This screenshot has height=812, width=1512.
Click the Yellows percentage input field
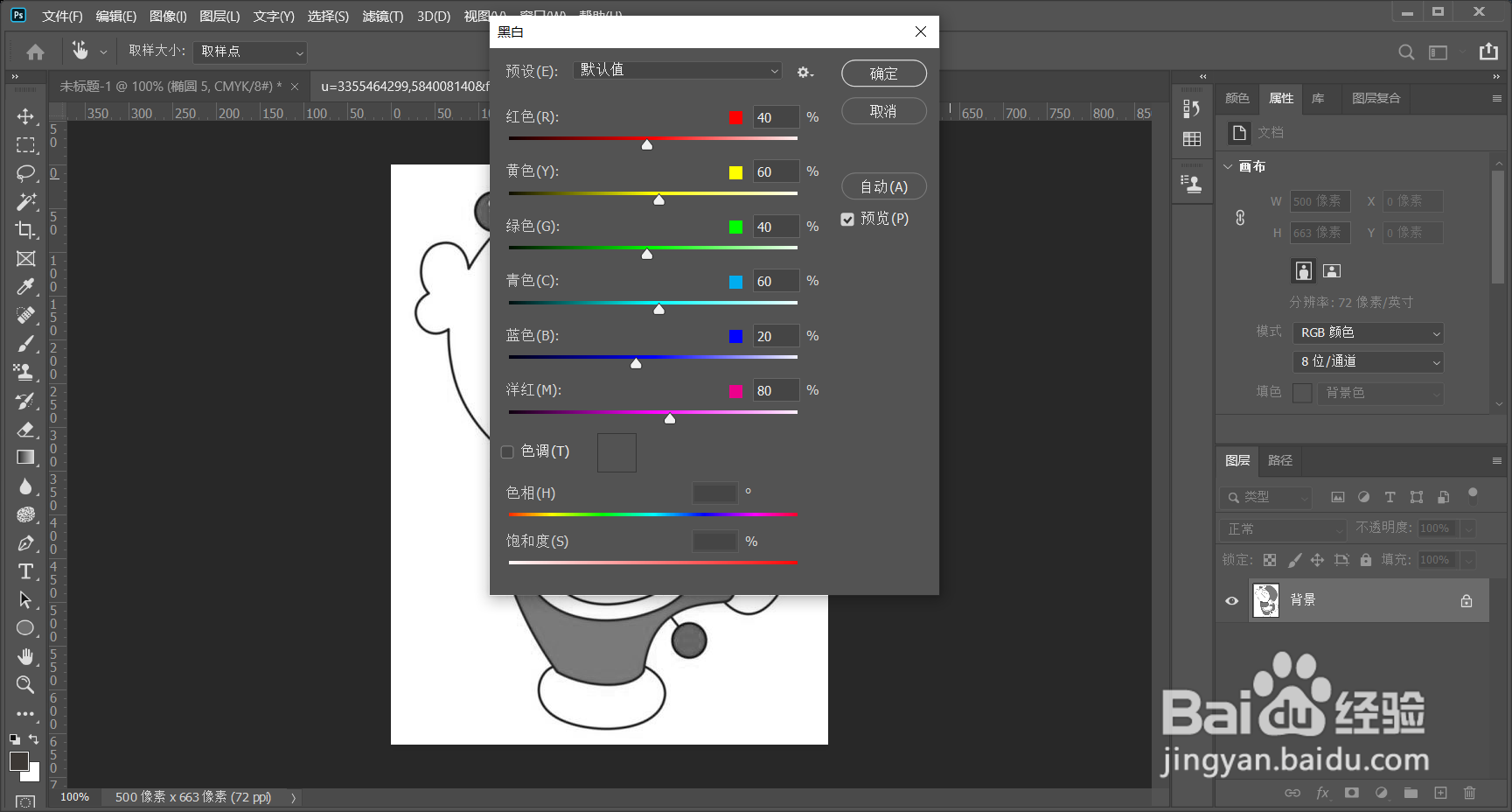tap(776, 172)
